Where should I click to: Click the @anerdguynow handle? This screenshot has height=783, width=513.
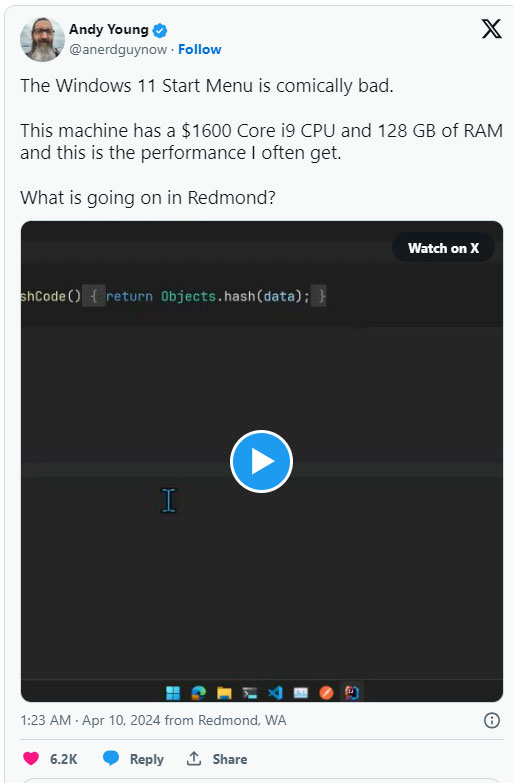point(118,49)
